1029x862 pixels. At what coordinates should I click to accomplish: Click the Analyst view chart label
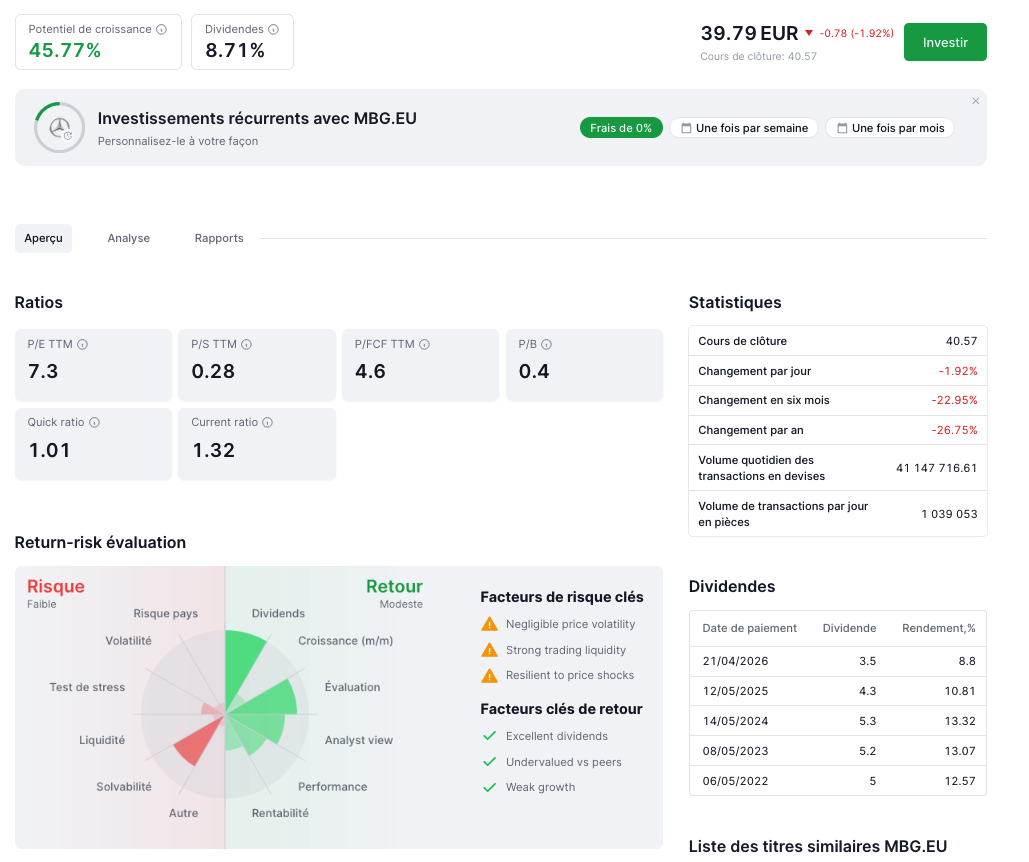coord(358,740)
